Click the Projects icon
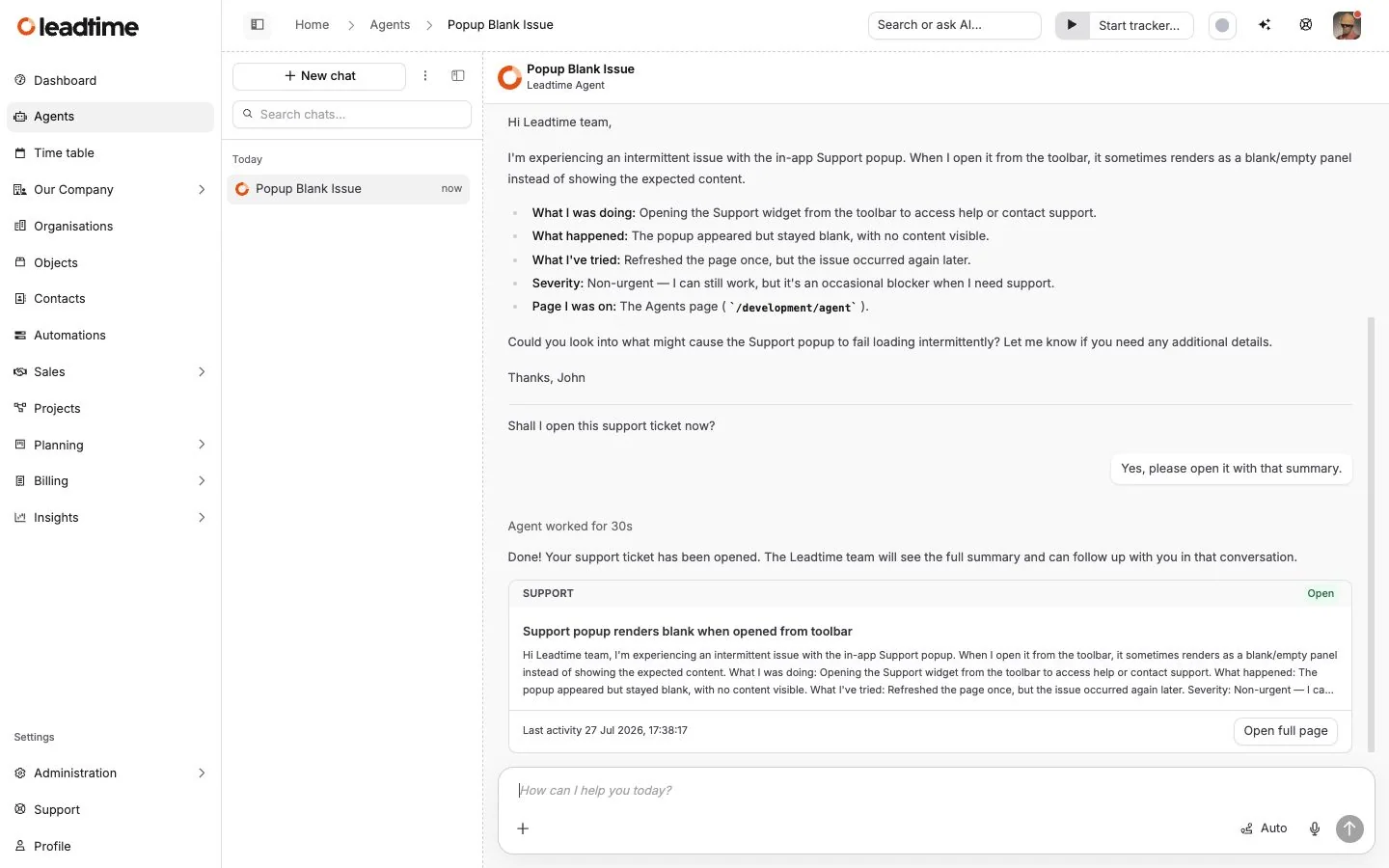The width and height of the screenshot is (1389, 868). coord(20,408)
